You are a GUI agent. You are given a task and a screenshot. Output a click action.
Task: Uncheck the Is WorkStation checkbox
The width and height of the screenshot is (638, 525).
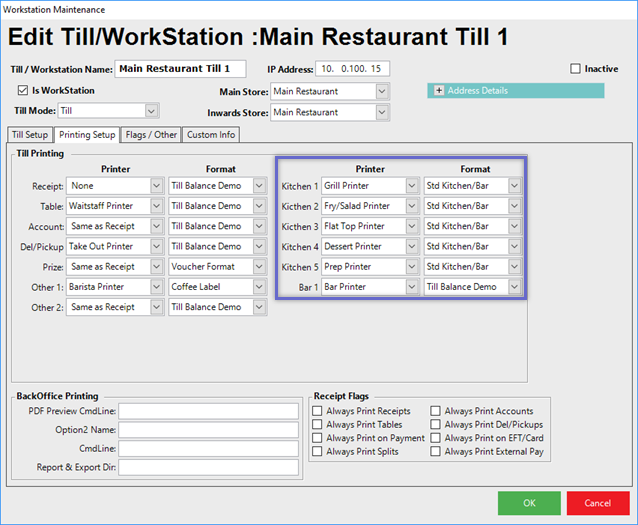coord(23,90)
